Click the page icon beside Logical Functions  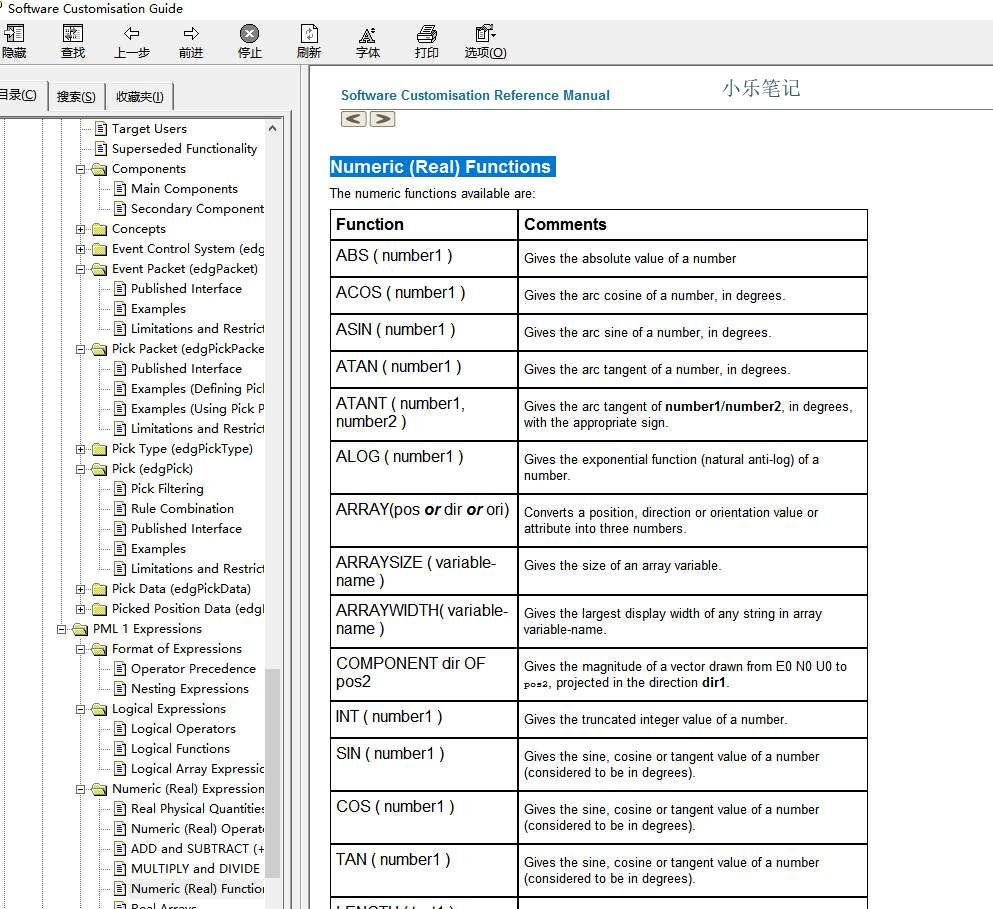(x=120, y=749)
